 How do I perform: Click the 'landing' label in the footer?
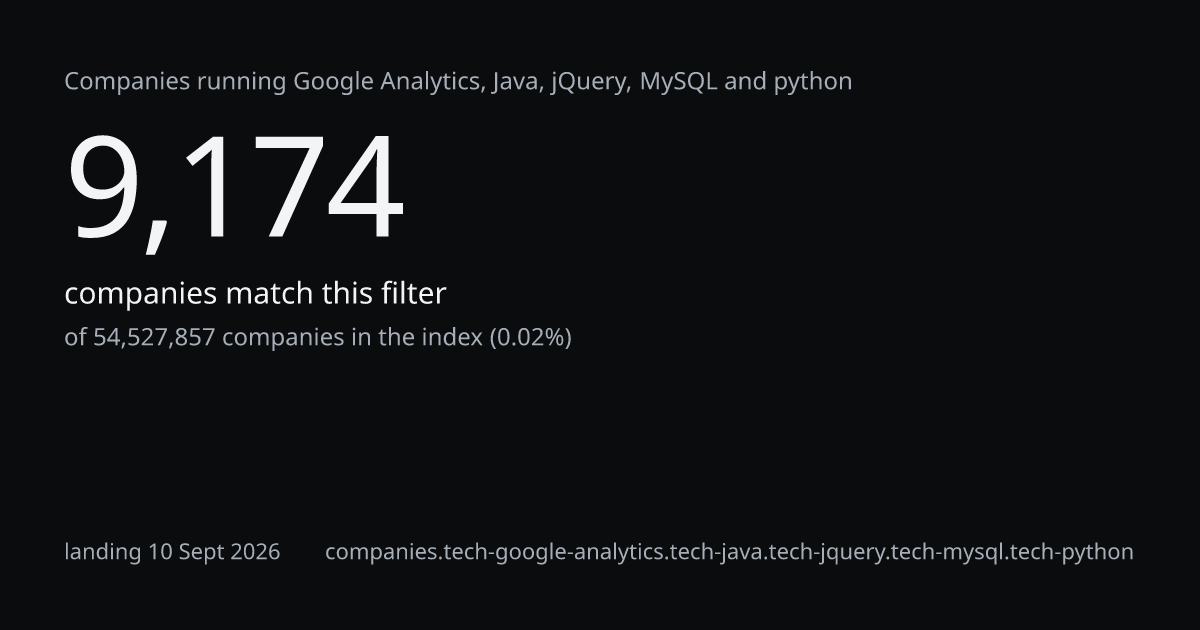(x=103, y=552)
